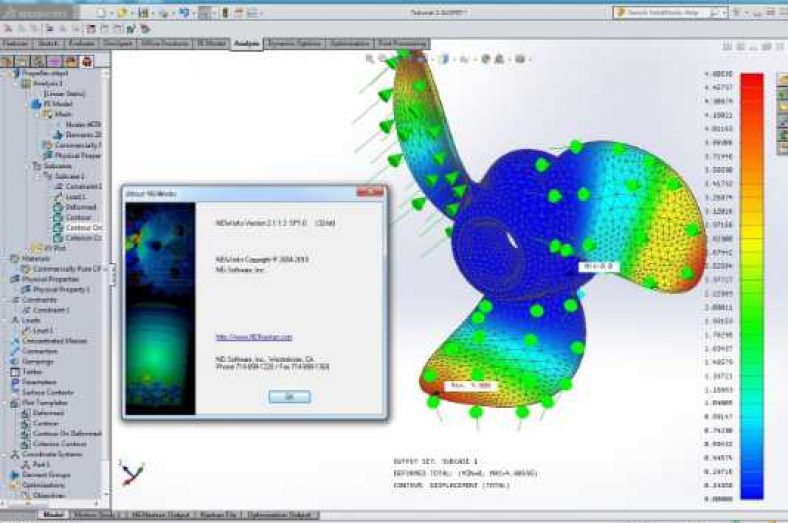The height and width of the screenshot is (523, 788).
Task: Switch to the Optimization ribbon tab
Action: click(349, 44)
